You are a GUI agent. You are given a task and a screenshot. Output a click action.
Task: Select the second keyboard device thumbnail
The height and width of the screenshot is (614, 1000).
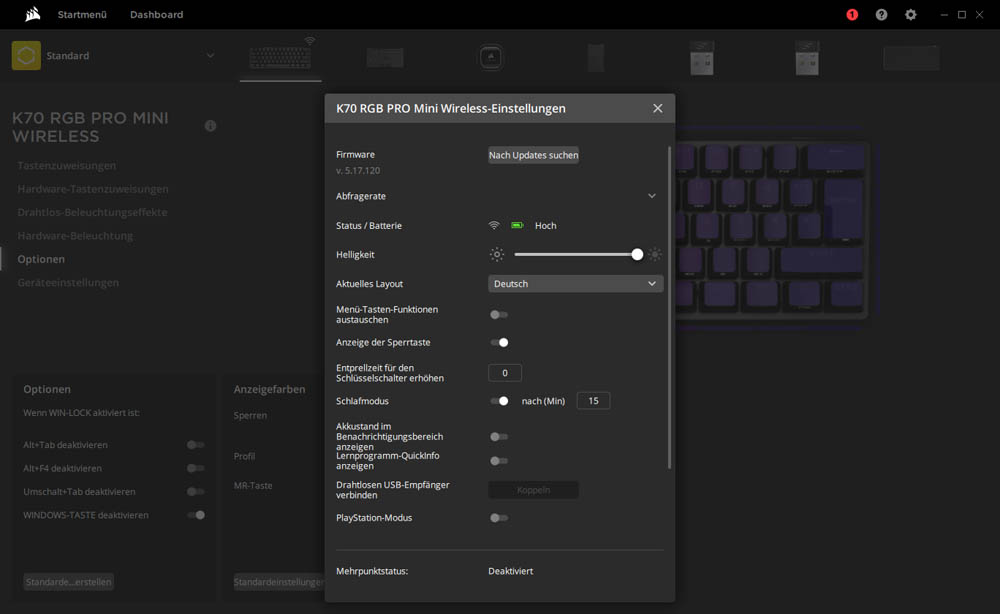[385, 57]
